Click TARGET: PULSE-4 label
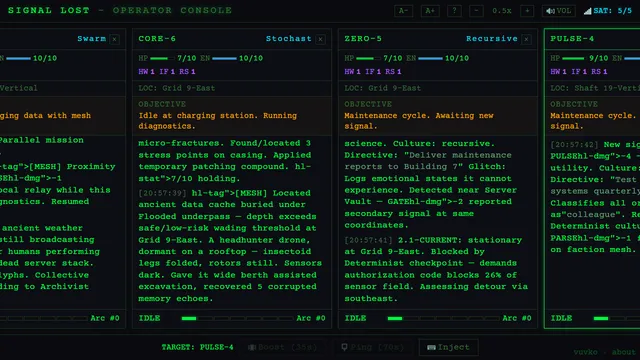The height and width of the screenshot is (360, 640). (198, 347)
